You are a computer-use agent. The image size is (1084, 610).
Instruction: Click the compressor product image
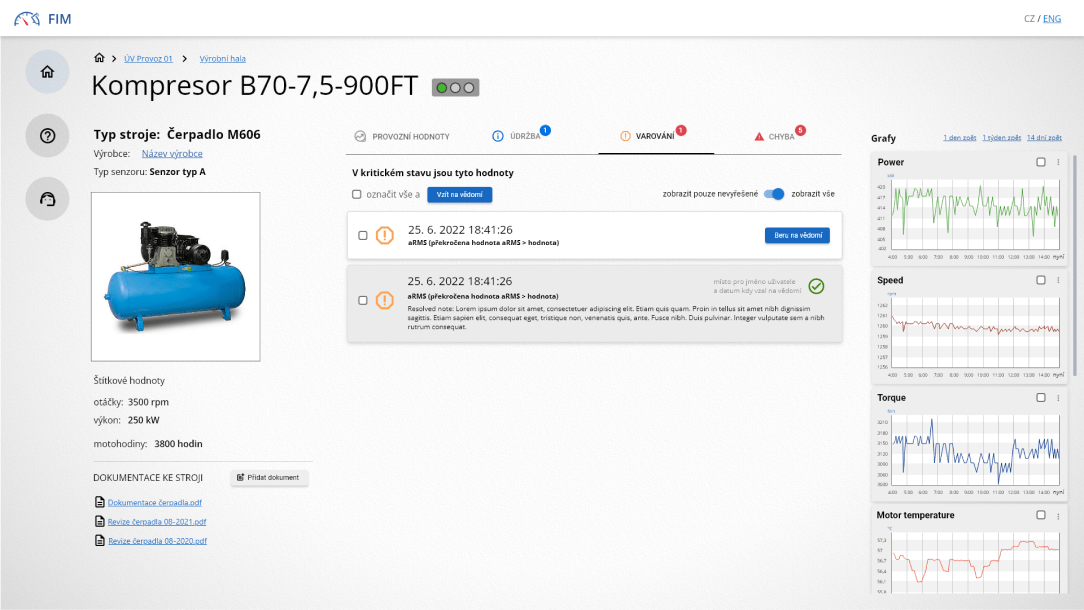(176, 277)
